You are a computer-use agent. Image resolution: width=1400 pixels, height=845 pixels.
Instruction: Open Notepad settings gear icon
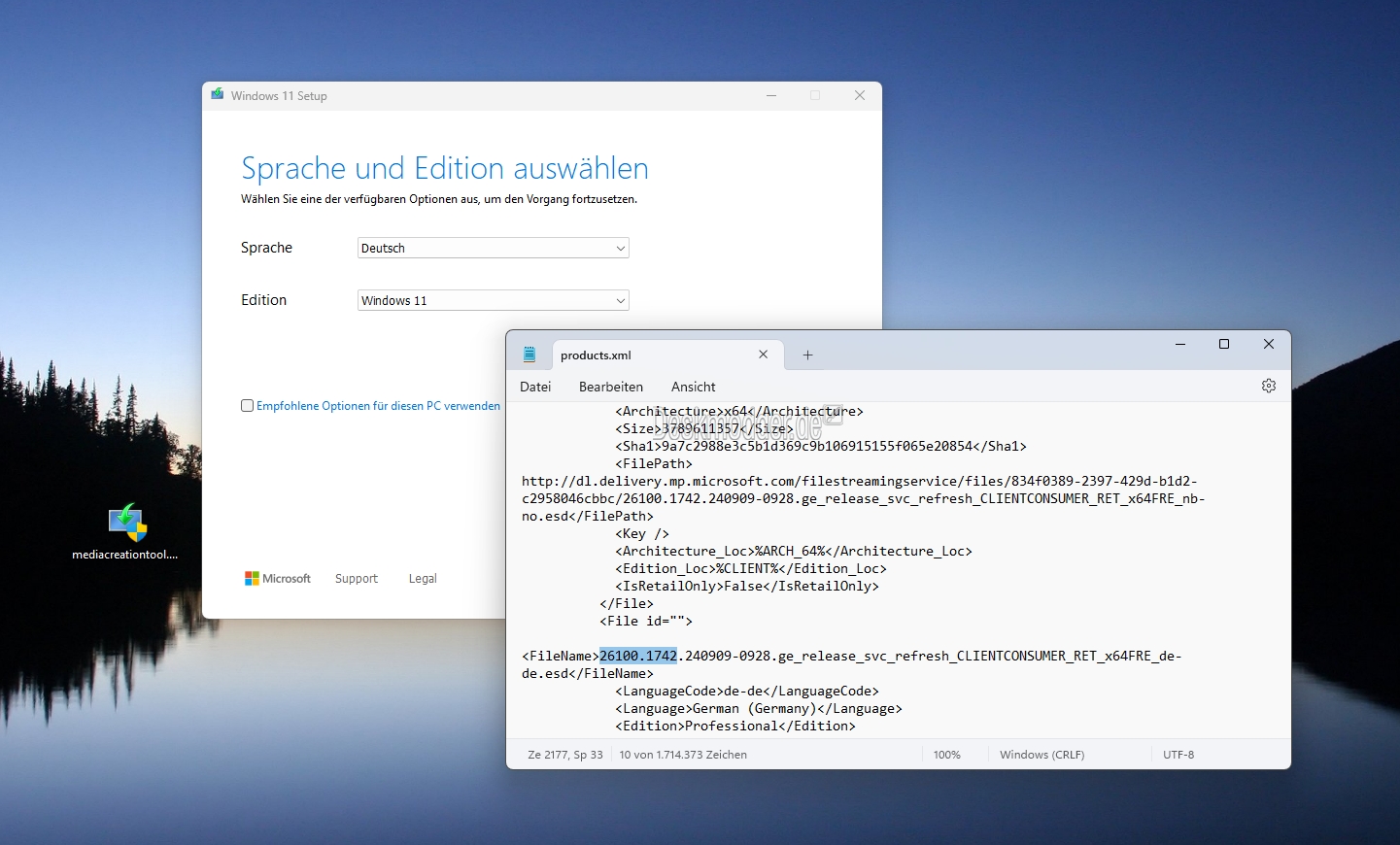tap(1269, 386)
